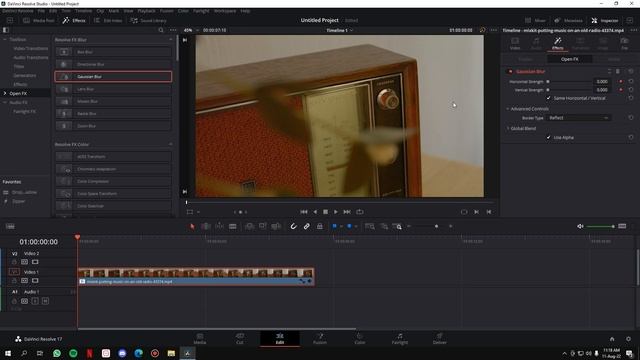
Task: Open the Media Pool panel
Action: click(38, 20)
